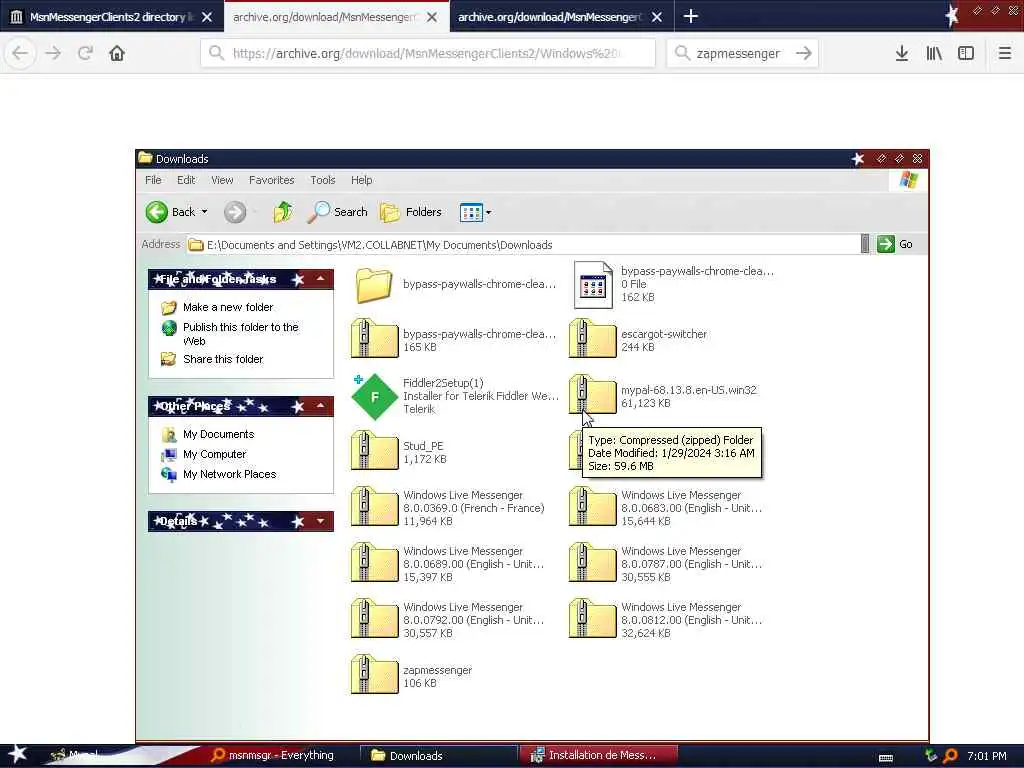Image resolution: width=1024 pixels, height=768 pixels.
Task: Open the Edit menu
Action: (186, 180)
